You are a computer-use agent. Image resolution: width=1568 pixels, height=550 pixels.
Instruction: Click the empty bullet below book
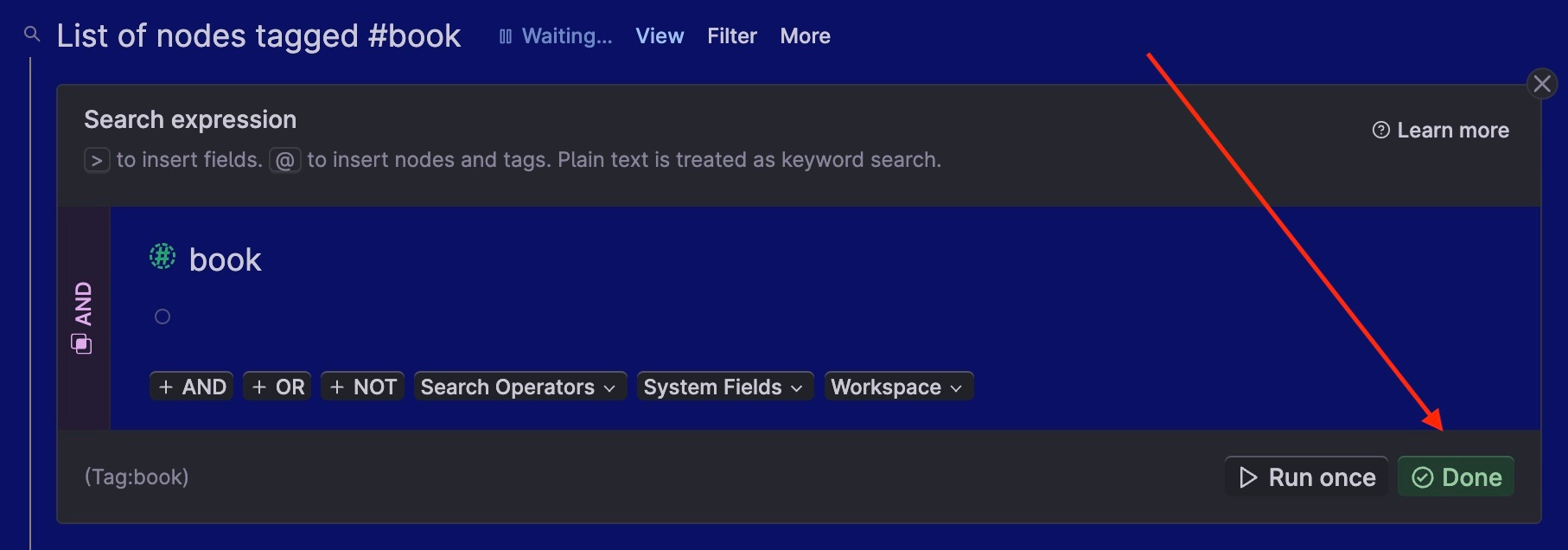(163, 317)
